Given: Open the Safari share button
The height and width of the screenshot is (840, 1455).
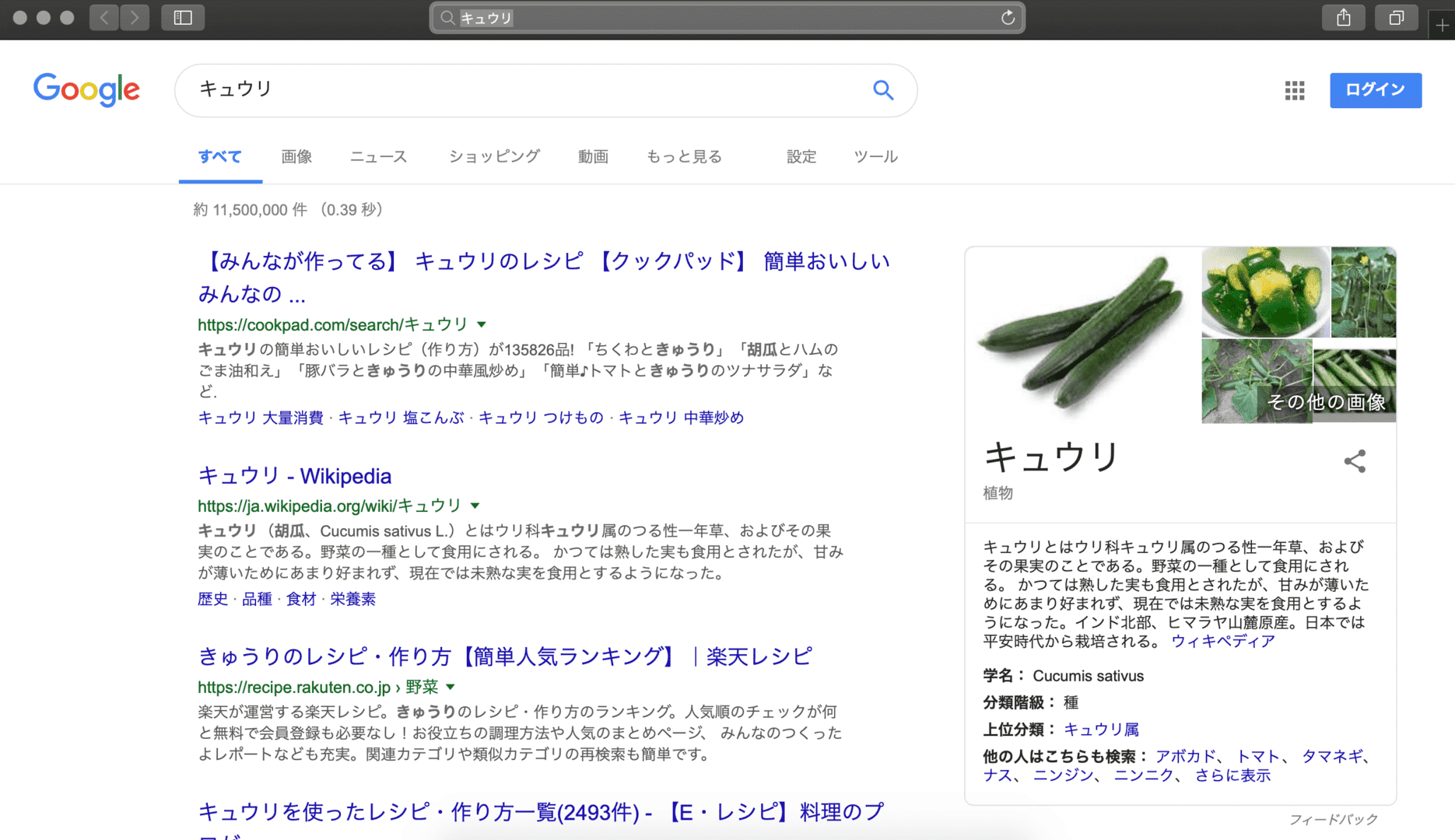Looking at the screenshot, I should click(x=1344, y=17).
